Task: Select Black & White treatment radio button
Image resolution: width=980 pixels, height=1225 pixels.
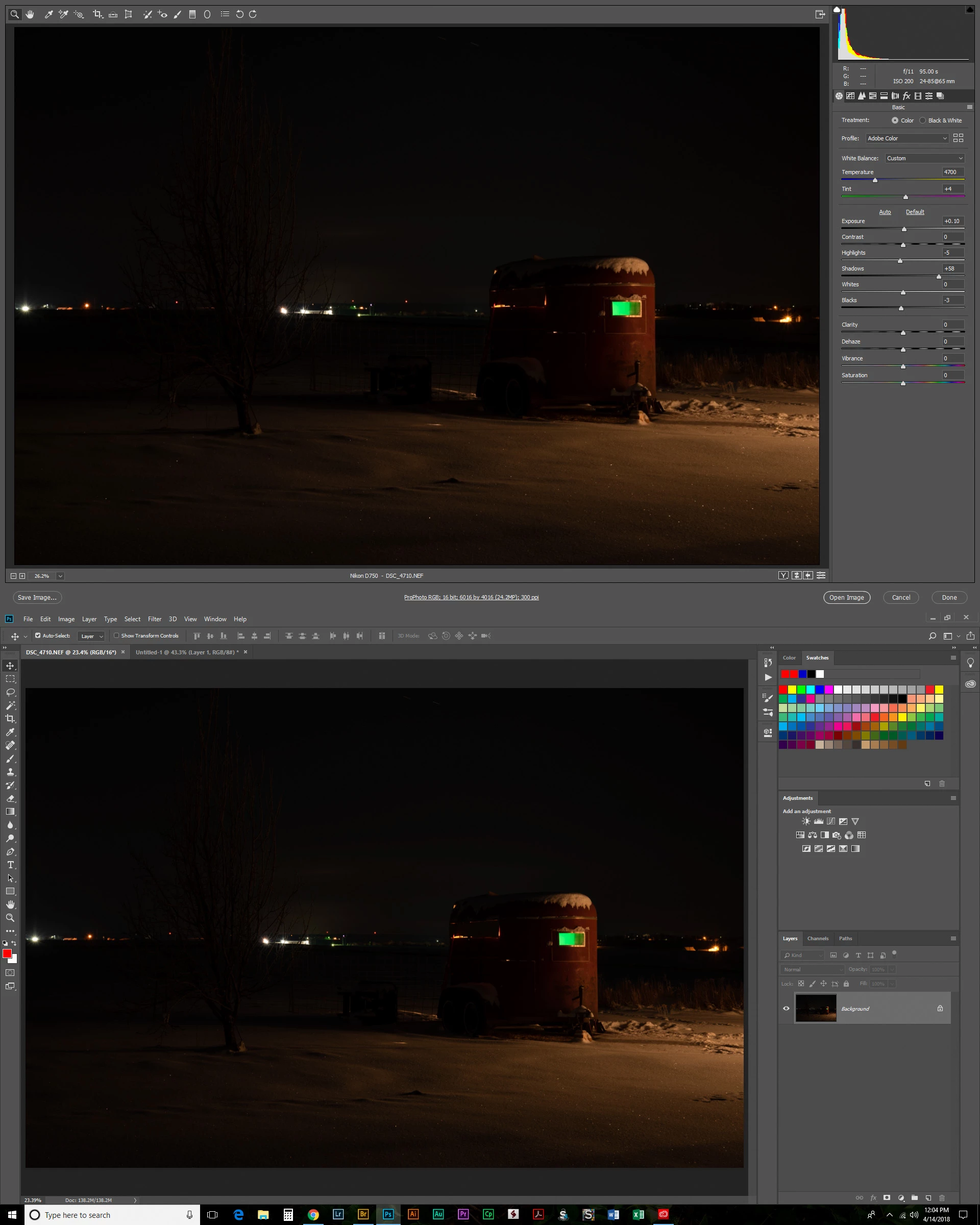Action: (923, 120)
